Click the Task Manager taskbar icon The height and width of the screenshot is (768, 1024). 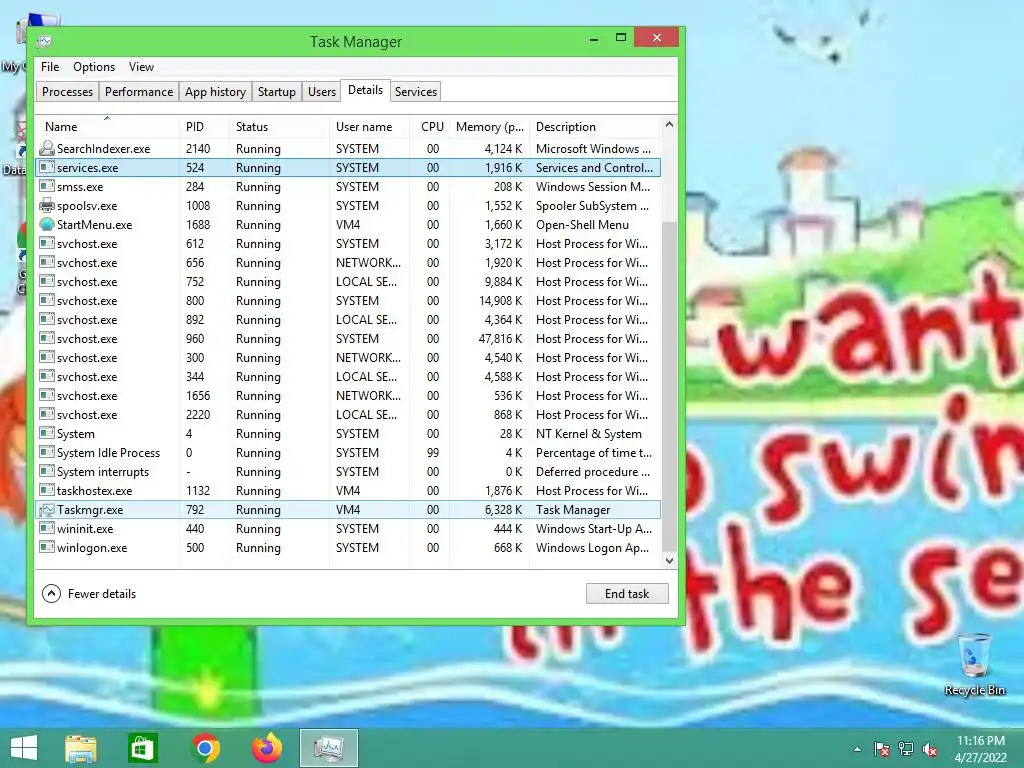coord(328,748)
